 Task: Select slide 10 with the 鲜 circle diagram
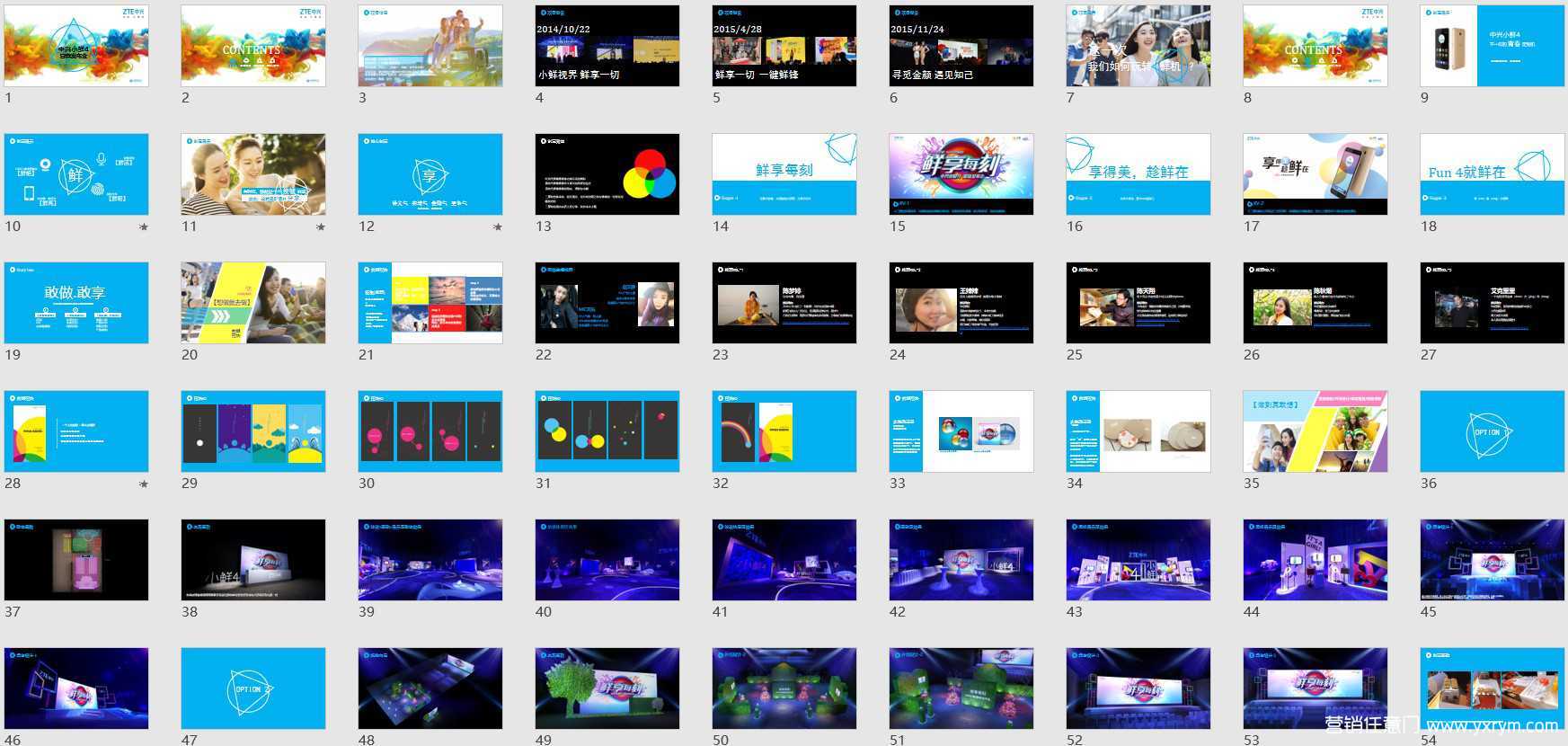coord(76,174)
